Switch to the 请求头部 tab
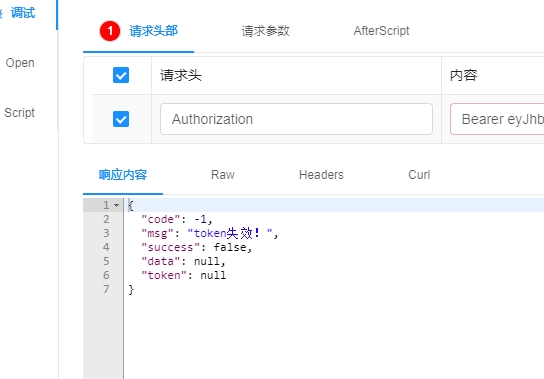Screen dimensions: 544x379 tap(153, 31)
